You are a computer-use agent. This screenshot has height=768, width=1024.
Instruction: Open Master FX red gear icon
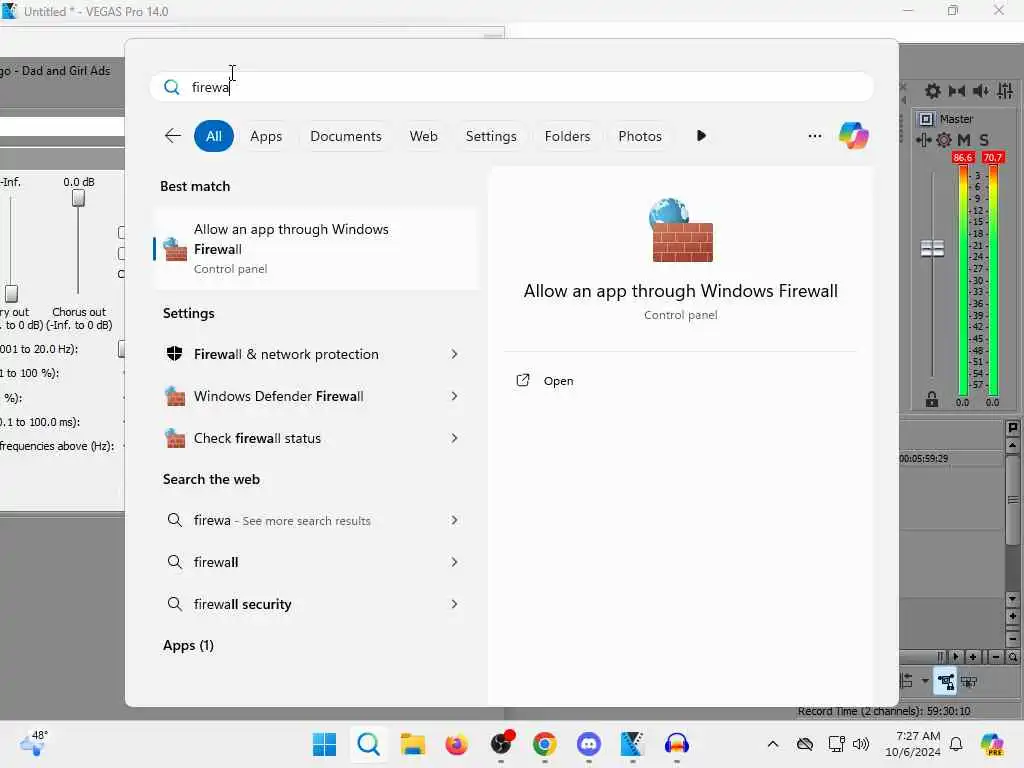944,140
